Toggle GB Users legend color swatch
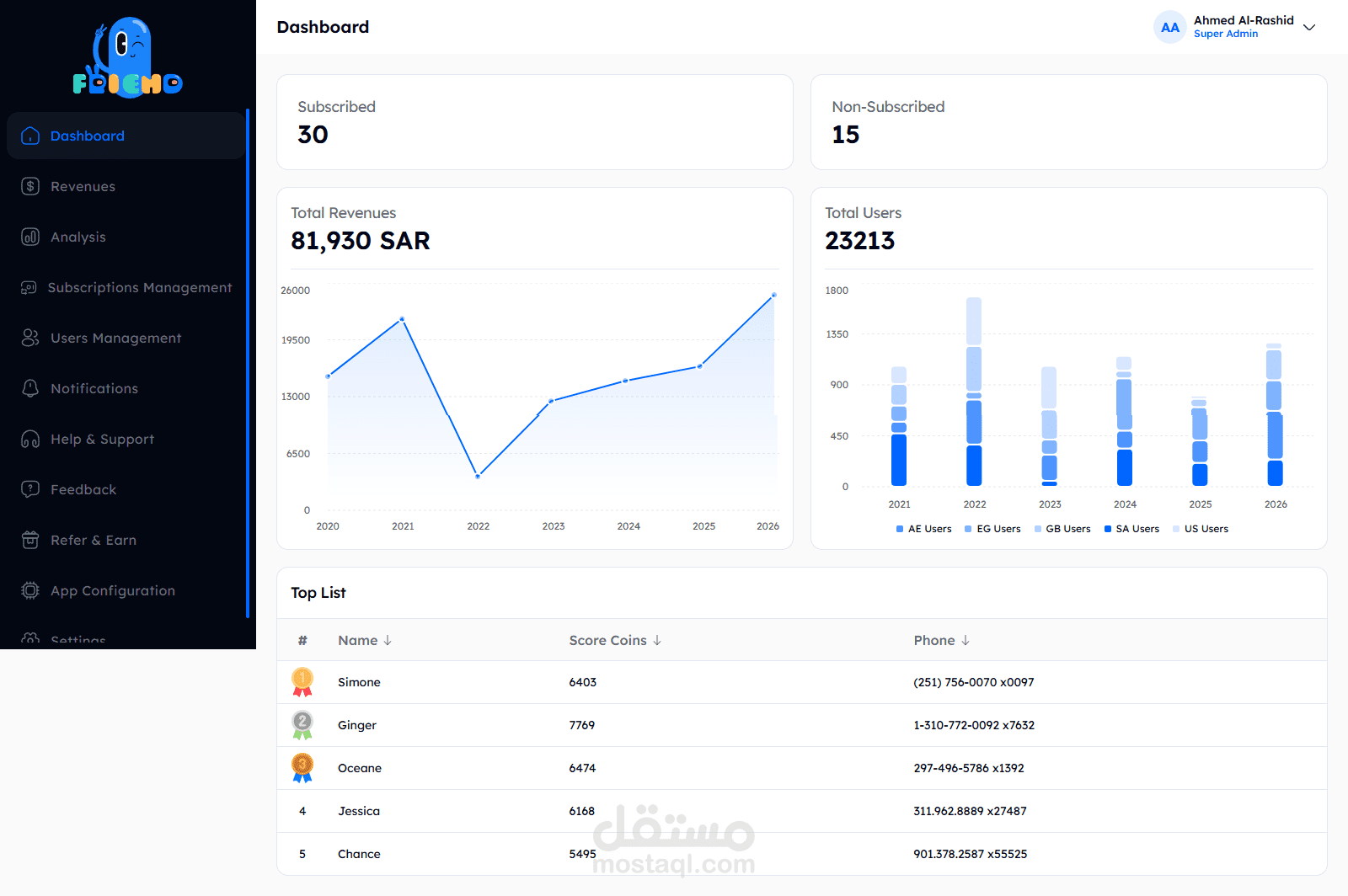 1038,529
